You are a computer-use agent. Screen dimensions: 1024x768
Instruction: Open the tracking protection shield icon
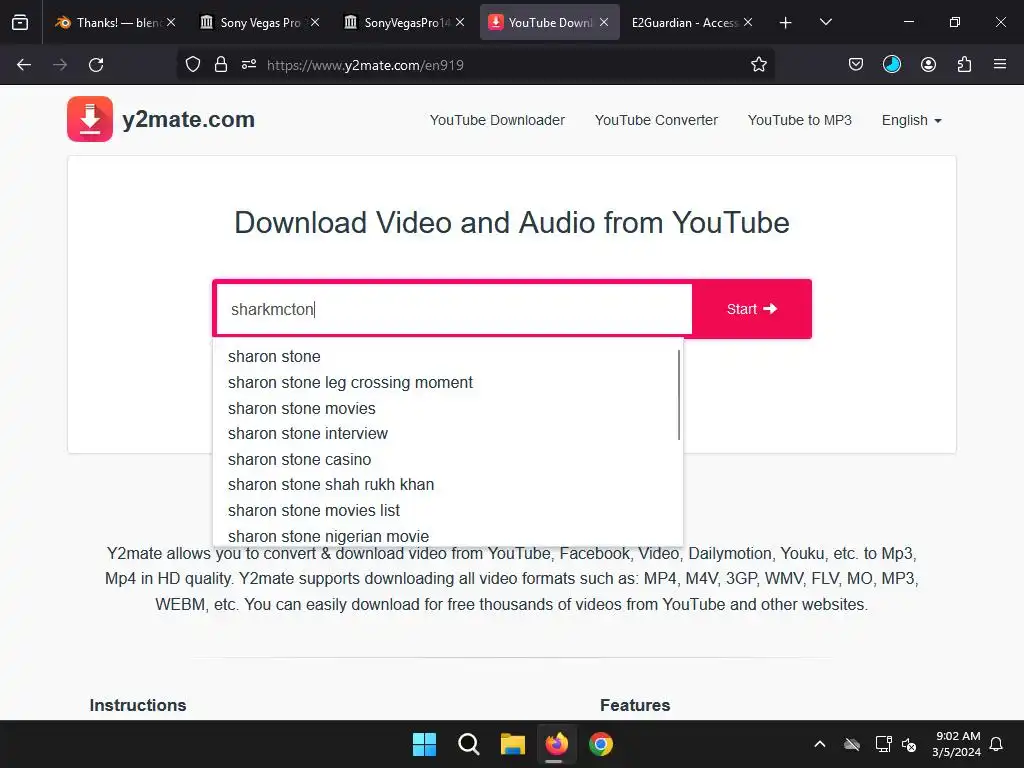tap(193, 65)
